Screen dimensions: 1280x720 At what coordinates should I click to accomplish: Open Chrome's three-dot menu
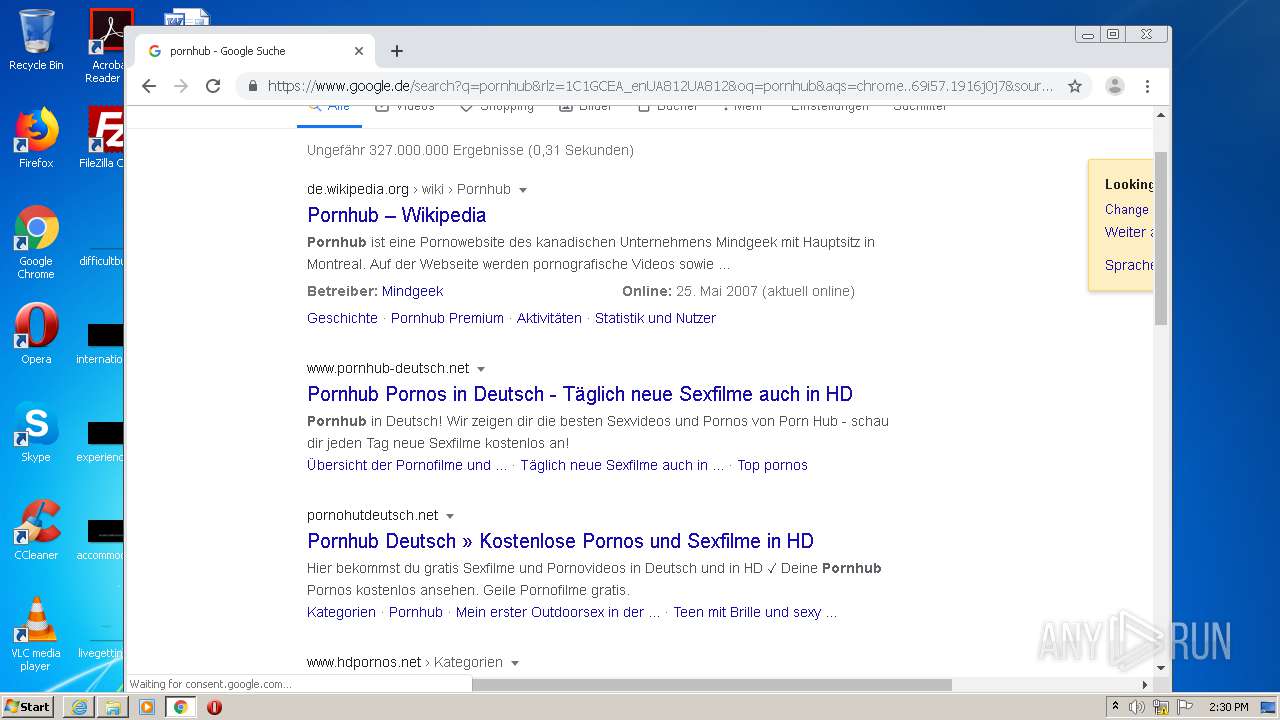point(1148,86)
